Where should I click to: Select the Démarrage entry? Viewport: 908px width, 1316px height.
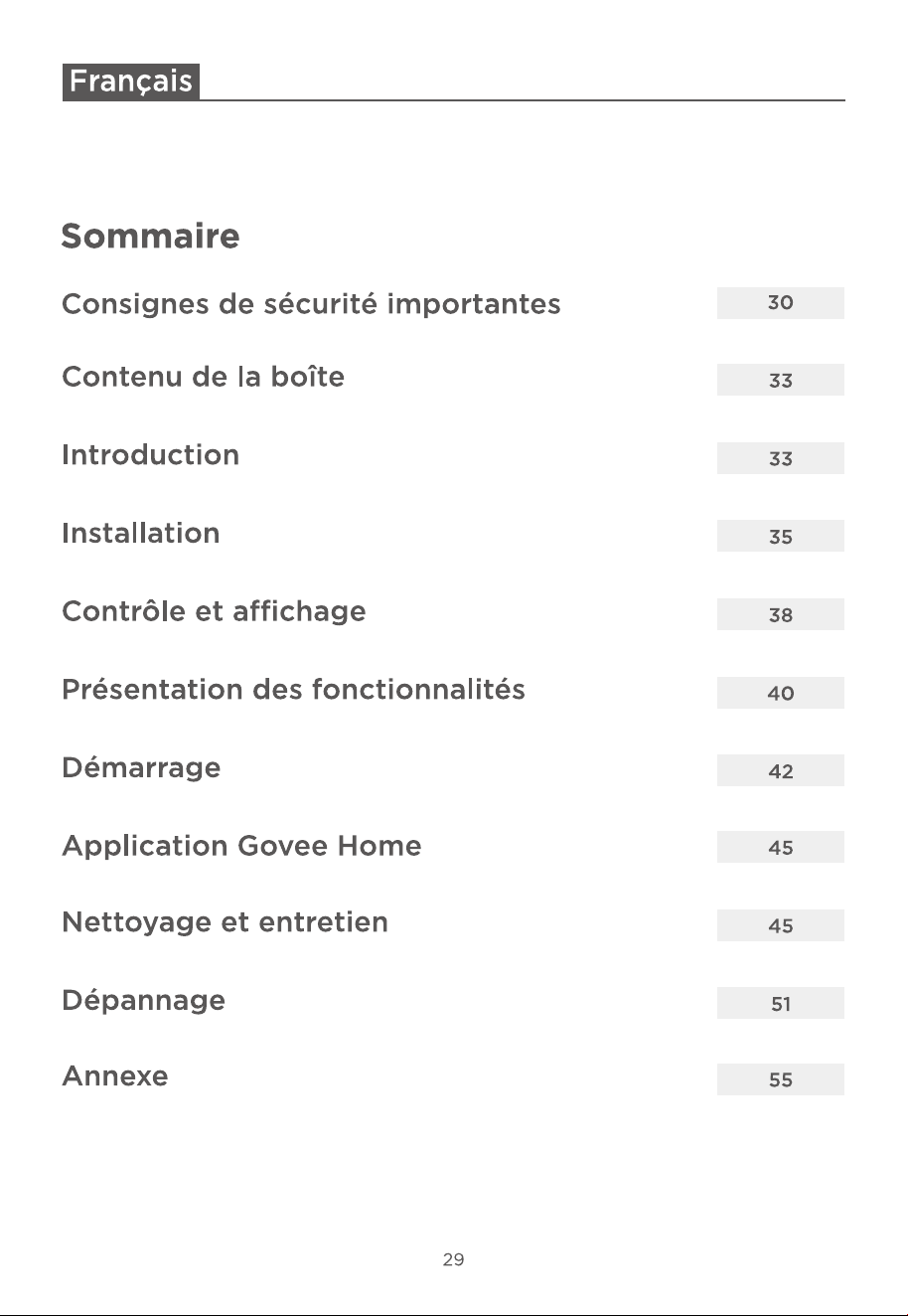[141, 768]
